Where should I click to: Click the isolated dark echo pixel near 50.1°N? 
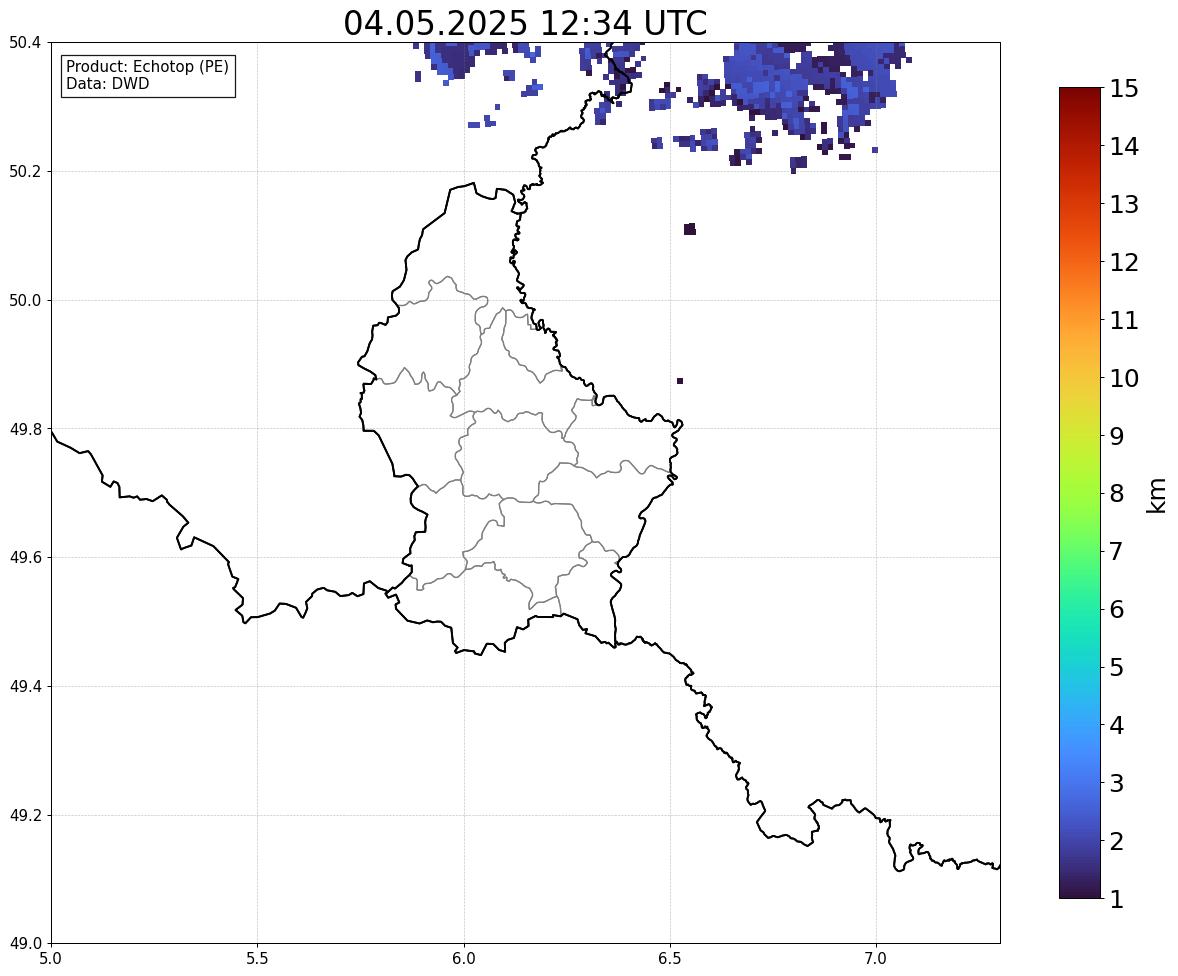click(690, 229)
